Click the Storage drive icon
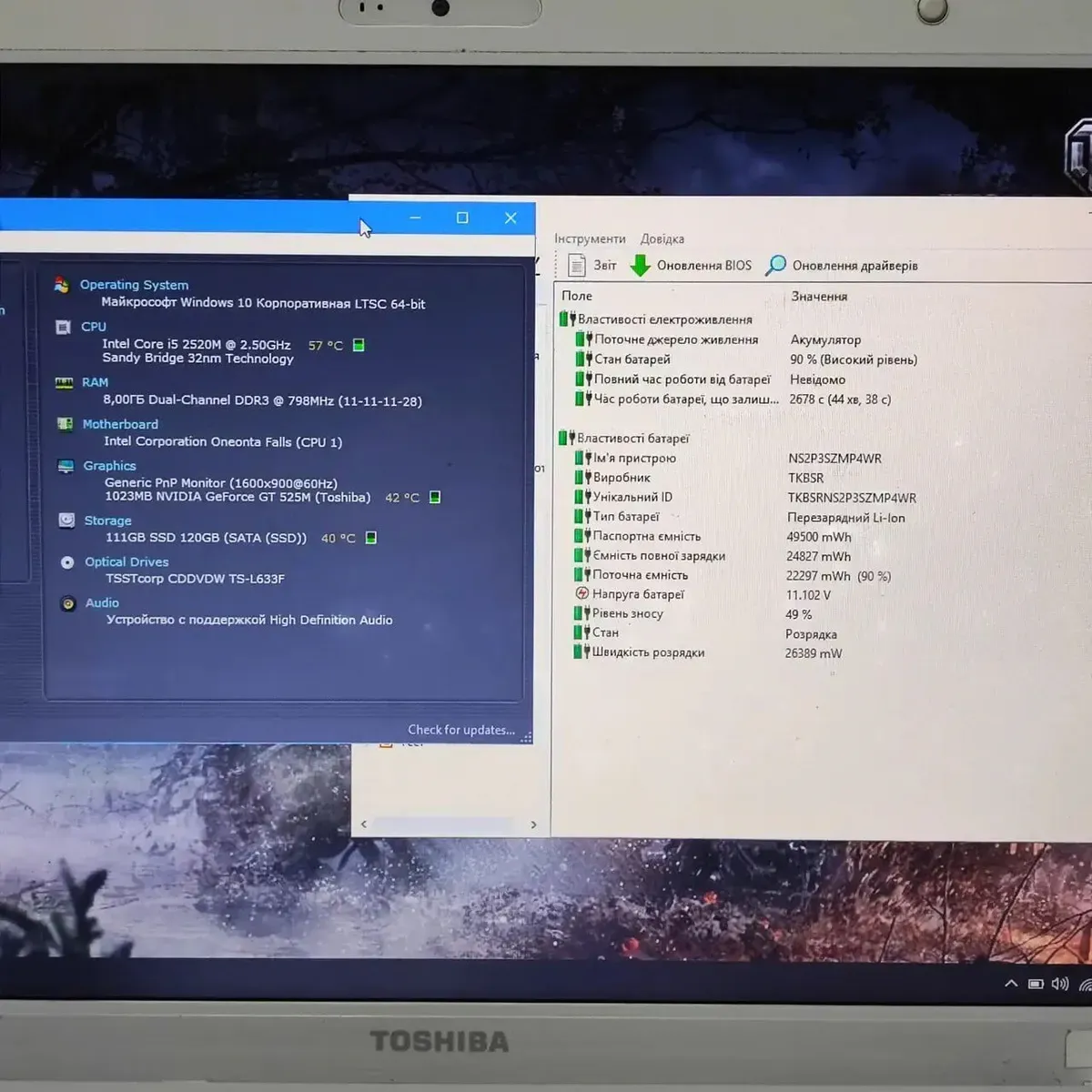The image size is (1092, 1092). pos(66,521)
